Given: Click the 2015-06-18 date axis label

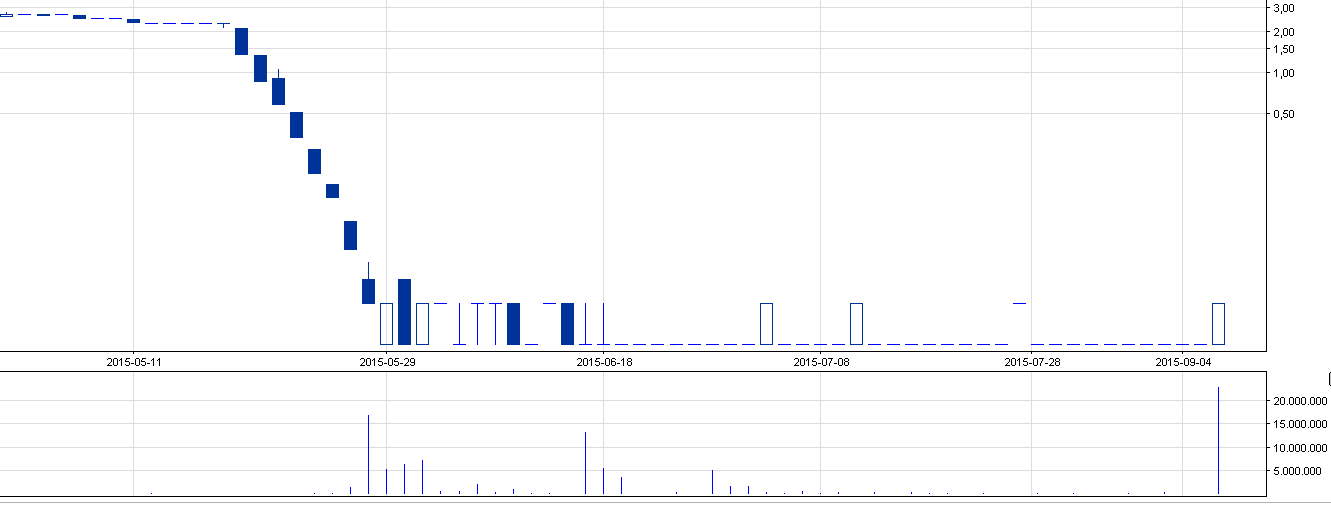Looking at the screenshot, I should coord(604,362).
